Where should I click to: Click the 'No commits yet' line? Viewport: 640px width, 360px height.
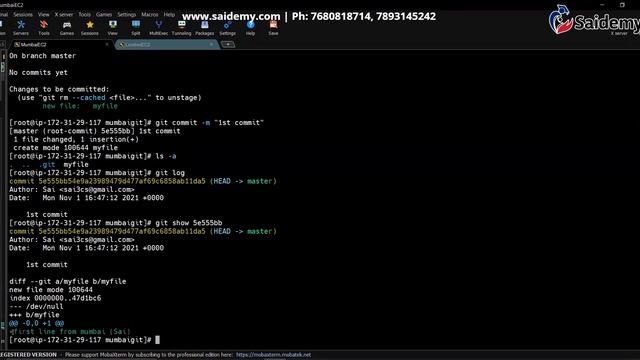tap(38, 72)
